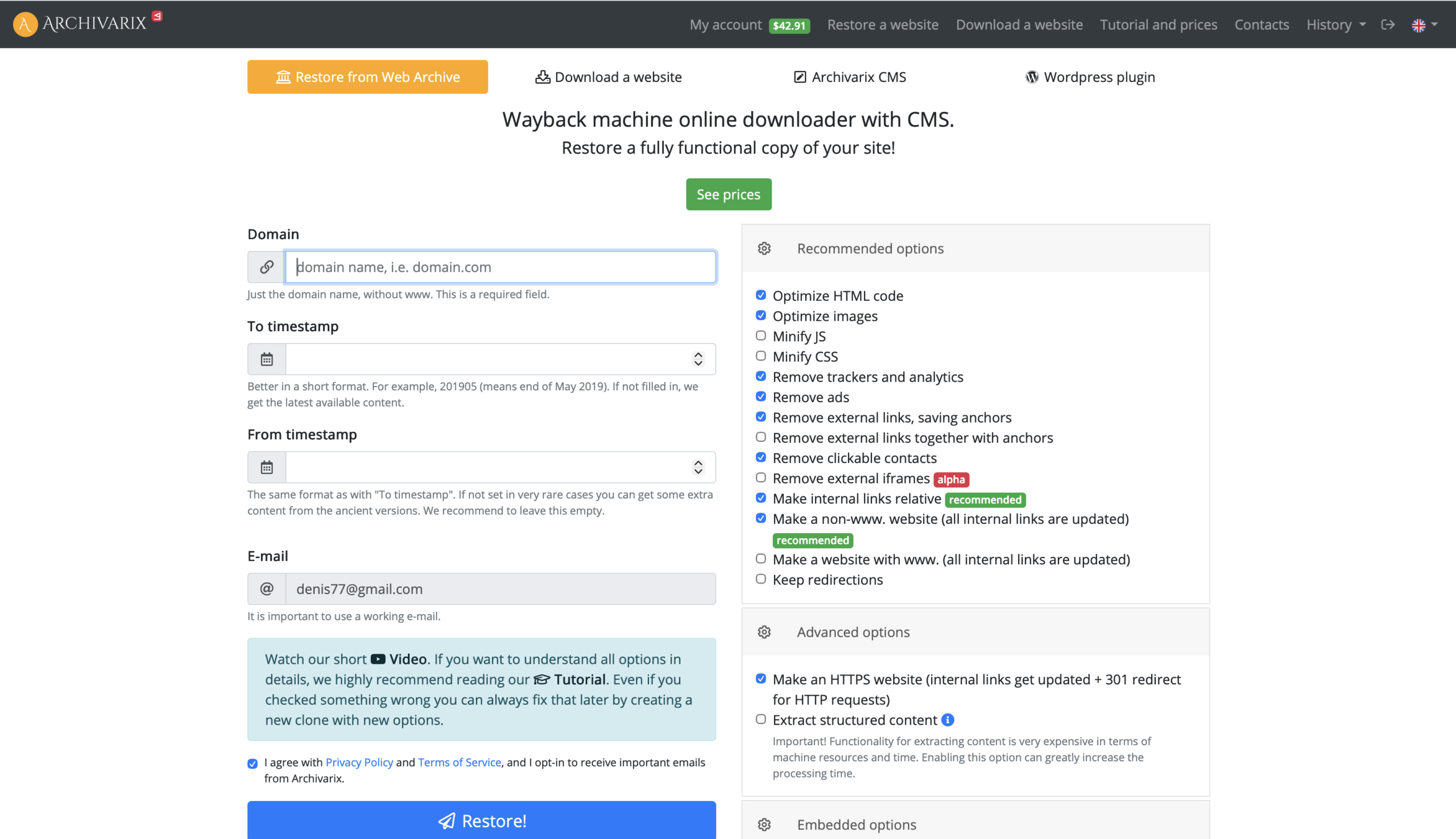The height and width of the screenshot is (839, 1456).
Task: Uncheck the Remove ads option
Action: [x=760, y=396]
